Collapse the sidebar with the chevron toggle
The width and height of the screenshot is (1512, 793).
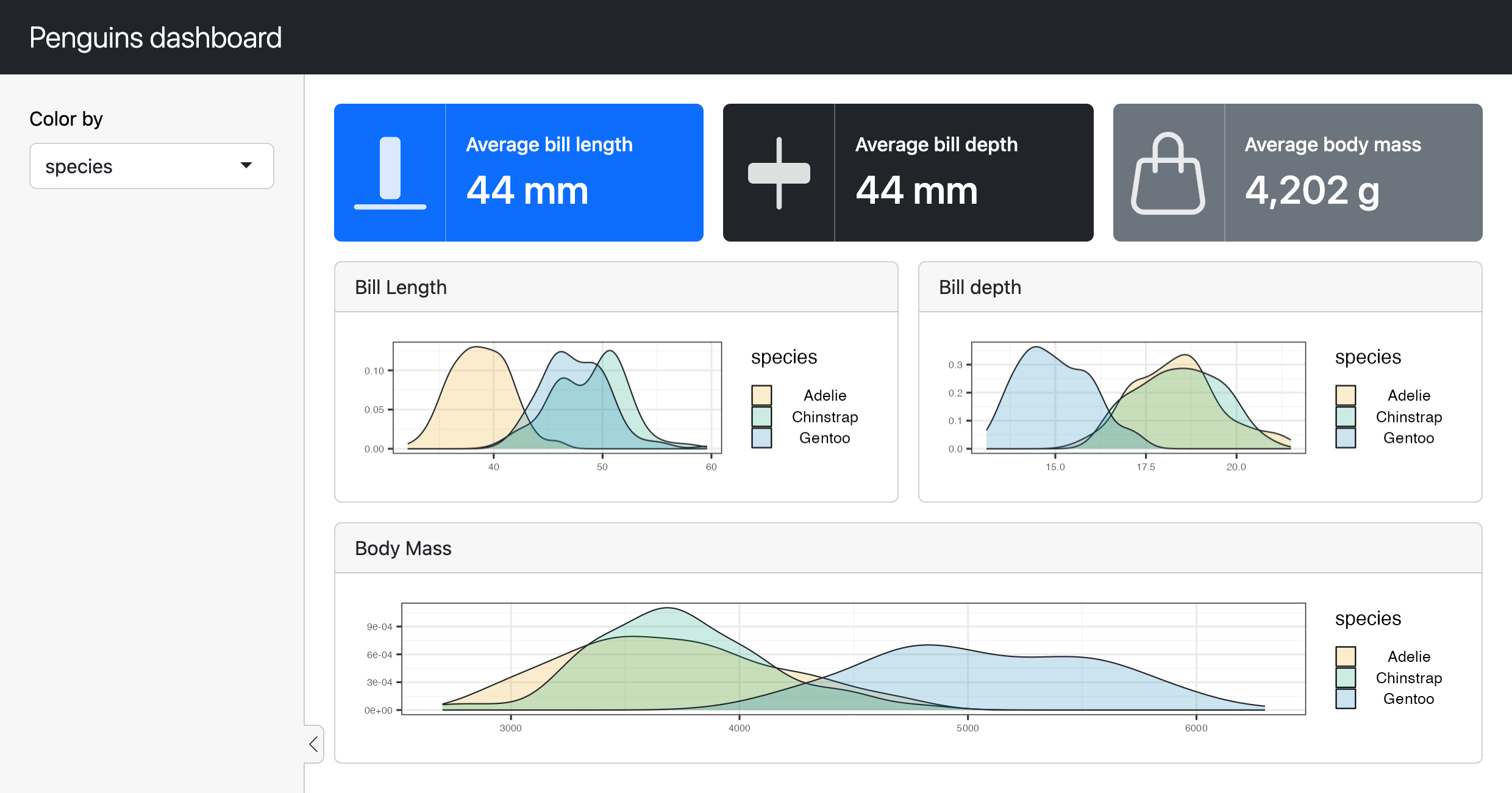point(314,744)
